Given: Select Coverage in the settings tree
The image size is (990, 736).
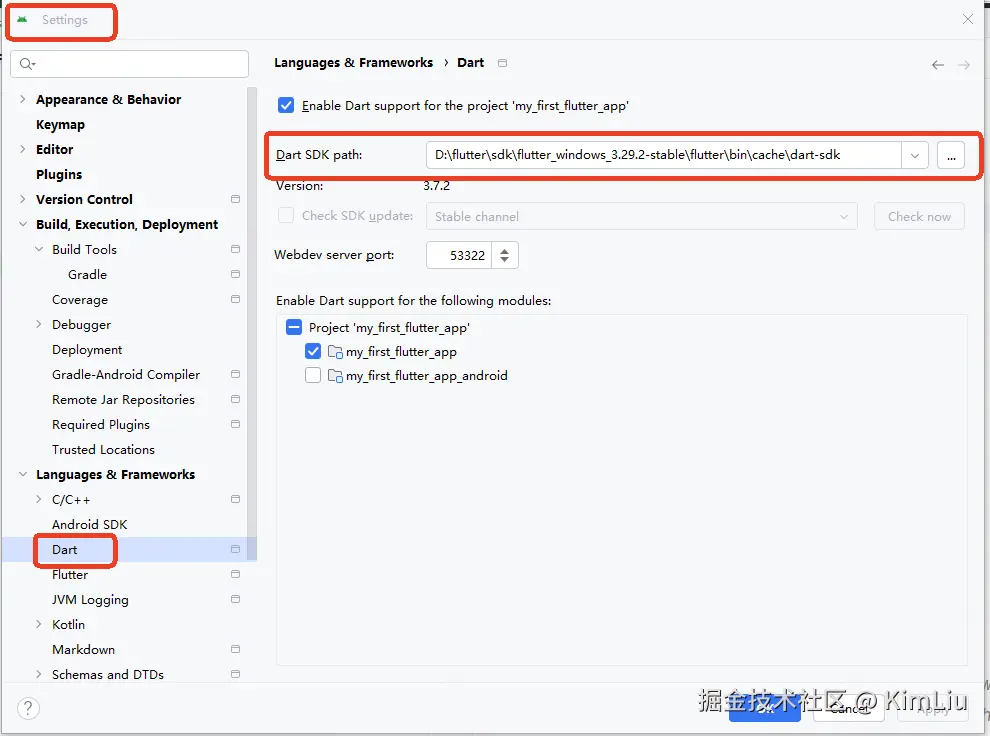Looking at the screenshot, I should [80, 300].
